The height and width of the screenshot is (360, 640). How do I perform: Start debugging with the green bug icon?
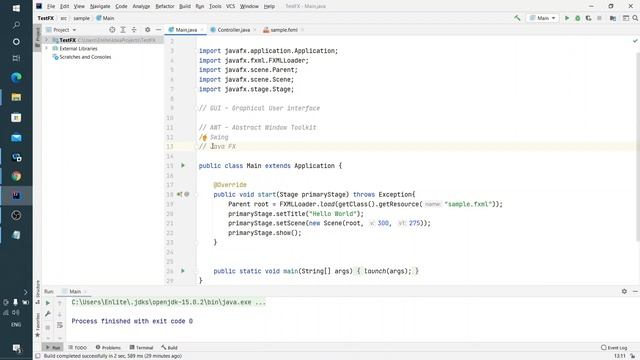[578, 18]
